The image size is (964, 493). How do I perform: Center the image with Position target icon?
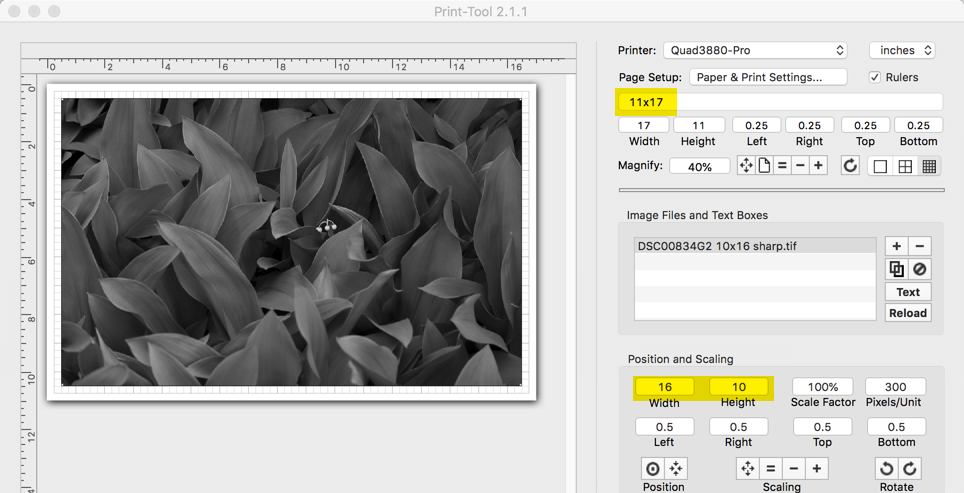[x=653, y=468]
